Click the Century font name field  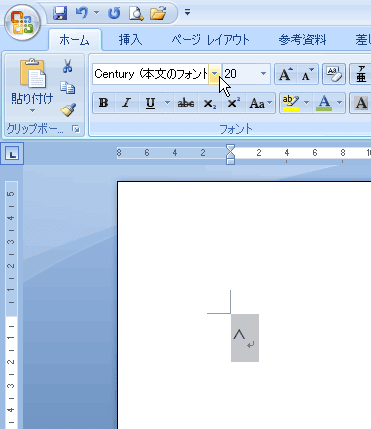point(151,74)
